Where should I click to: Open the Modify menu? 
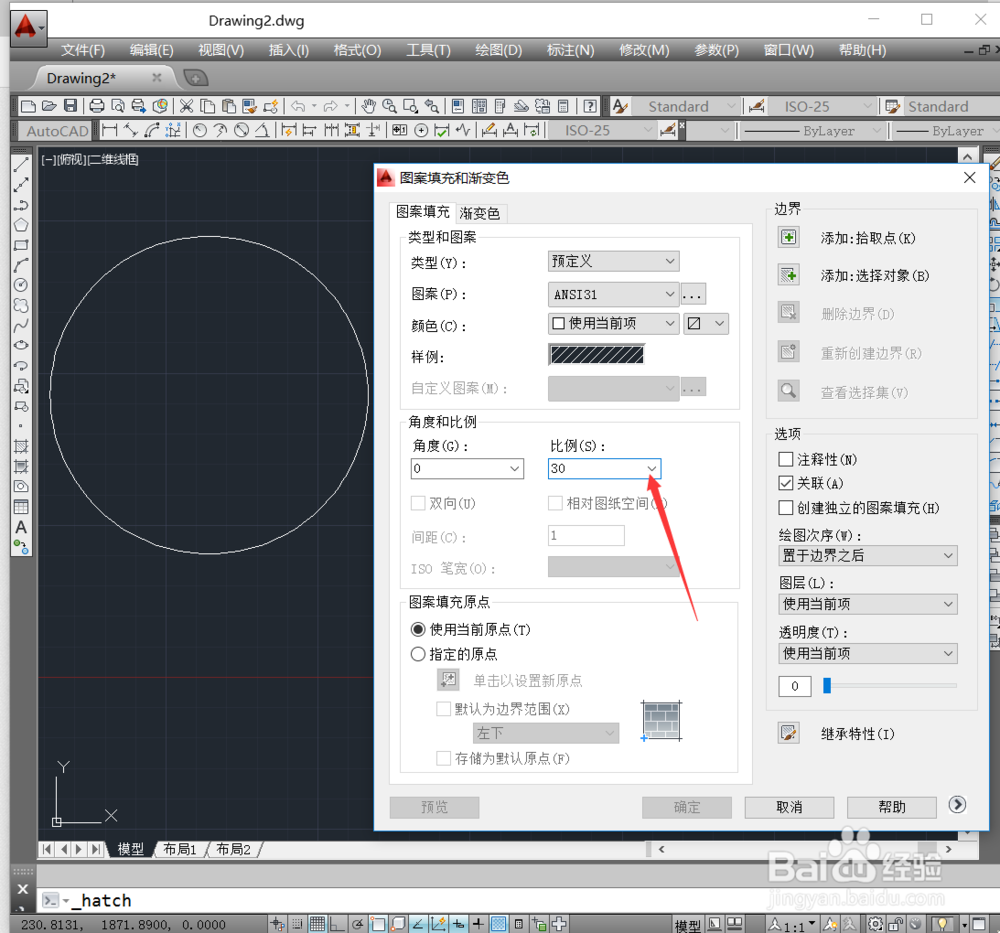644,50
